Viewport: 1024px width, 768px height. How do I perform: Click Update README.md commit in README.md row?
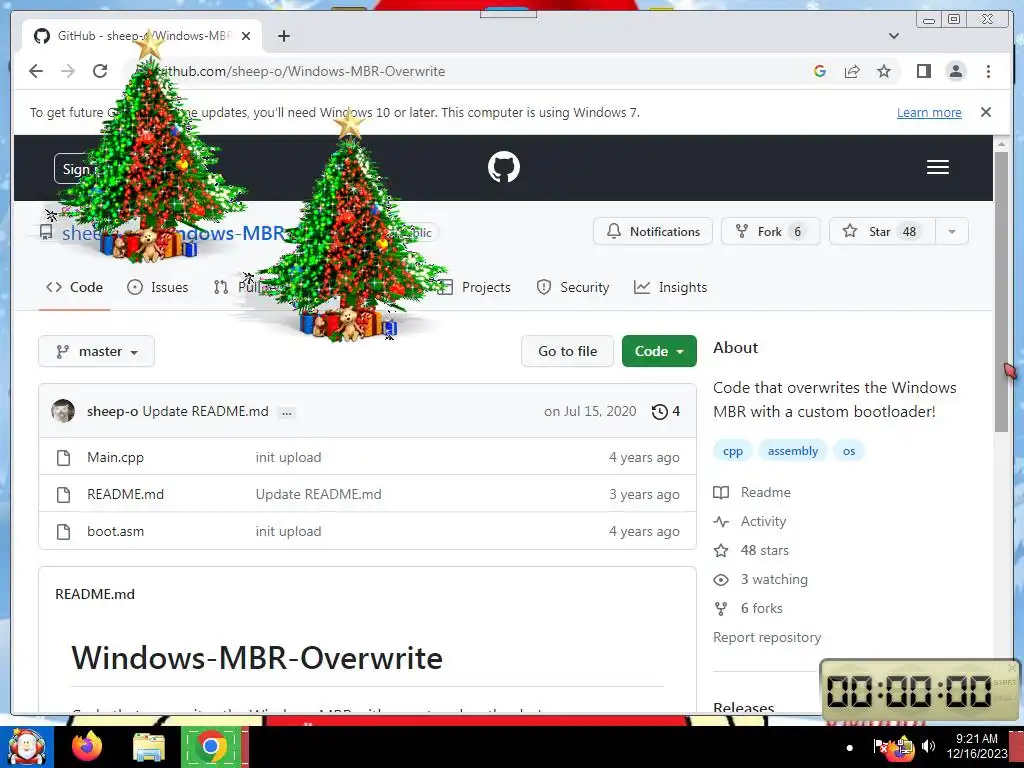tap(319, 494)
